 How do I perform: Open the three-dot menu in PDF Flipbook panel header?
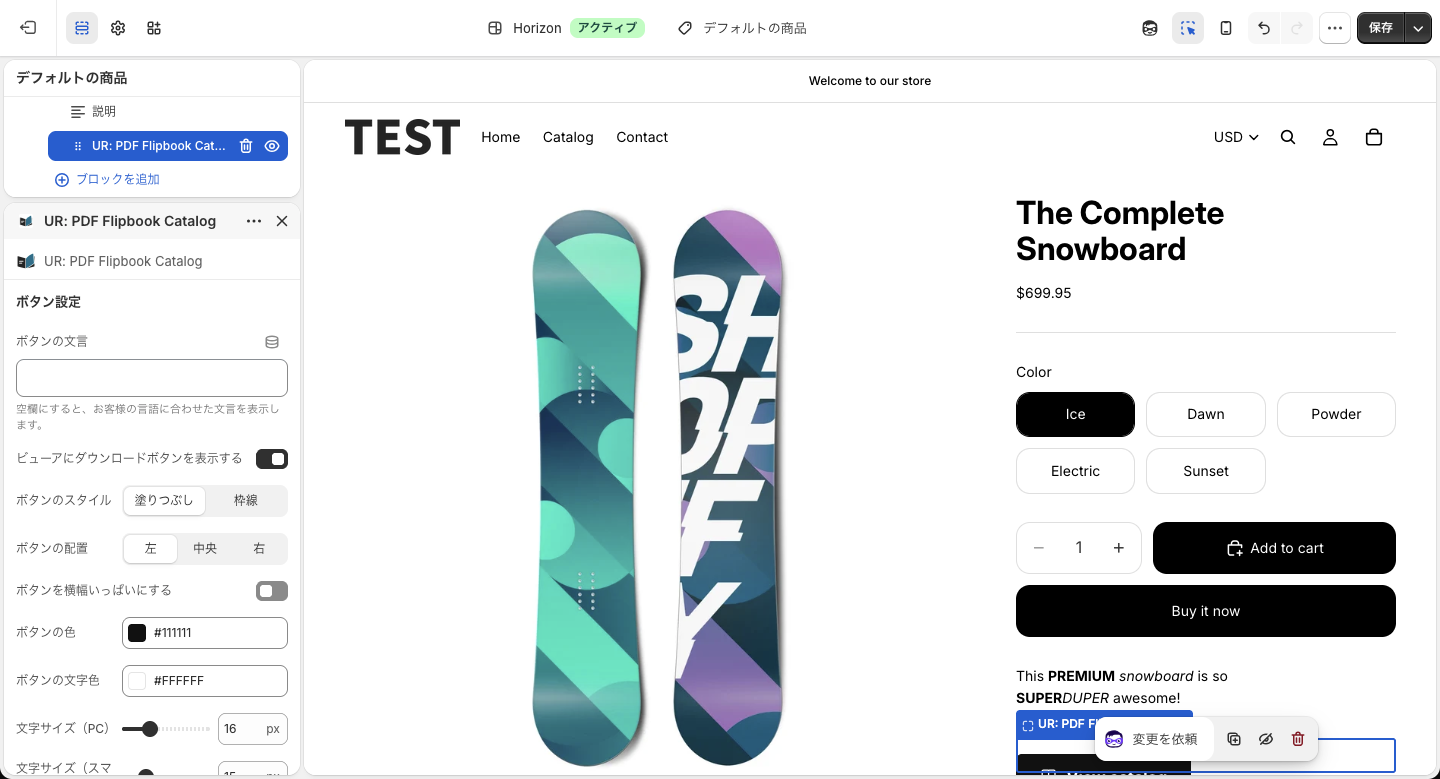click(x=254, y=221)
